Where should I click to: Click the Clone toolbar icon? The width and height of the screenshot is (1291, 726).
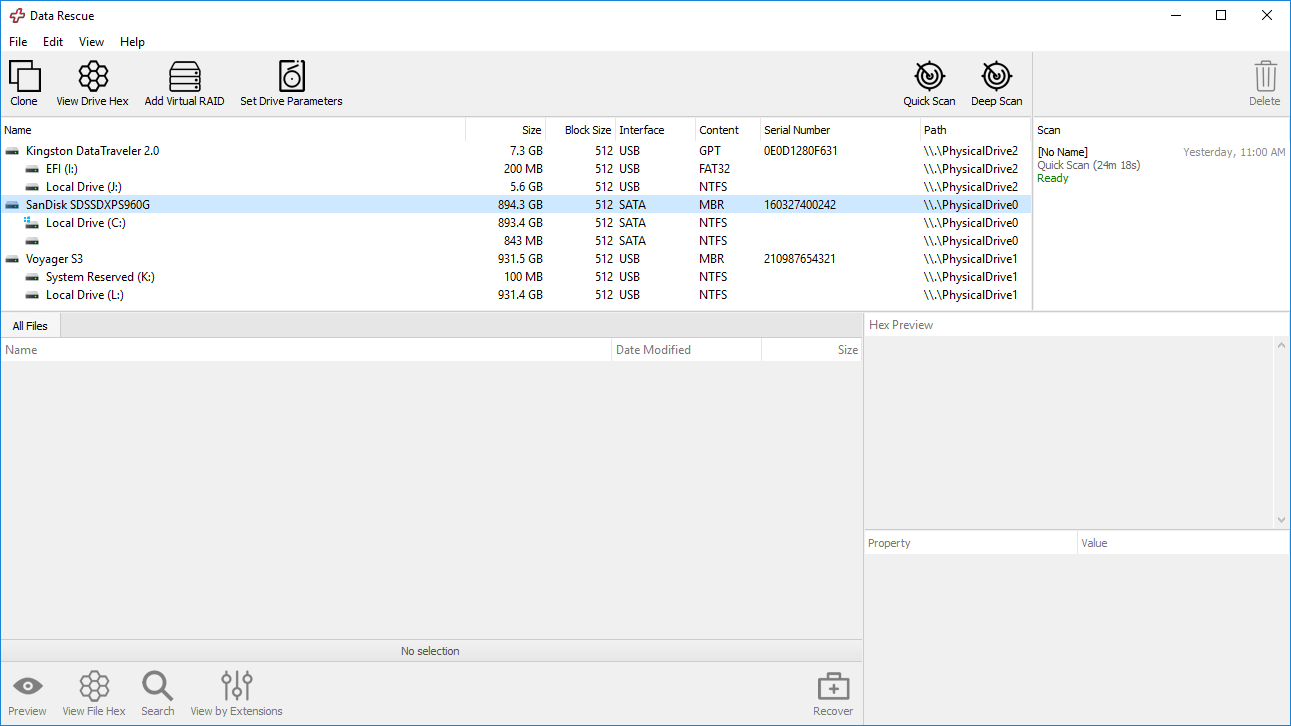pos(24,77)
